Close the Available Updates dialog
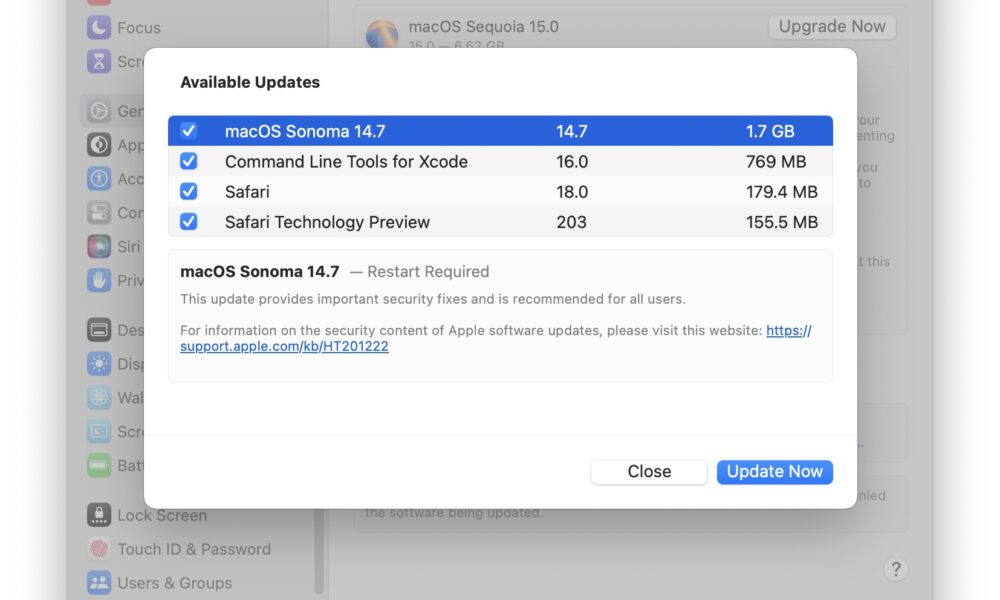Screen dimensions: 1000x600 649,472
